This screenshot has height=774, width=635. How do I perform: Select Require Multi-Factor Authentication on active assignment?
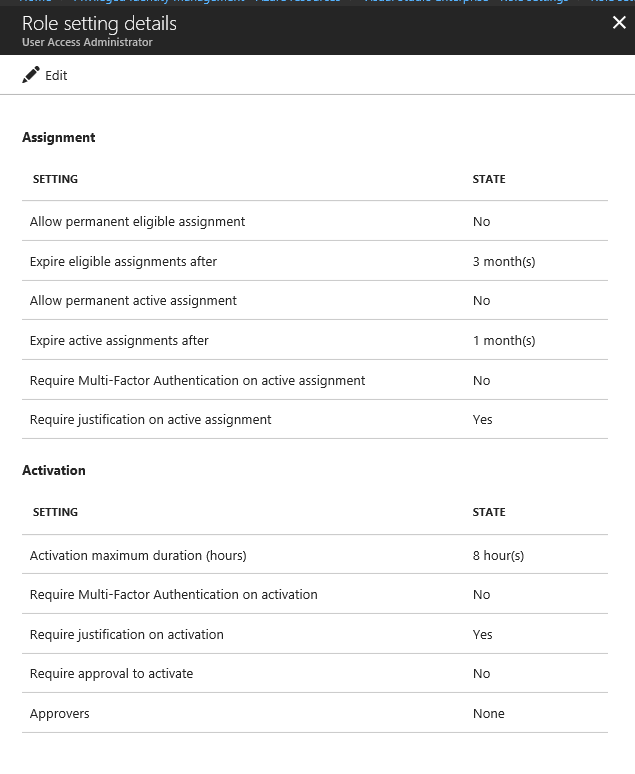click(x=197, y=380)
